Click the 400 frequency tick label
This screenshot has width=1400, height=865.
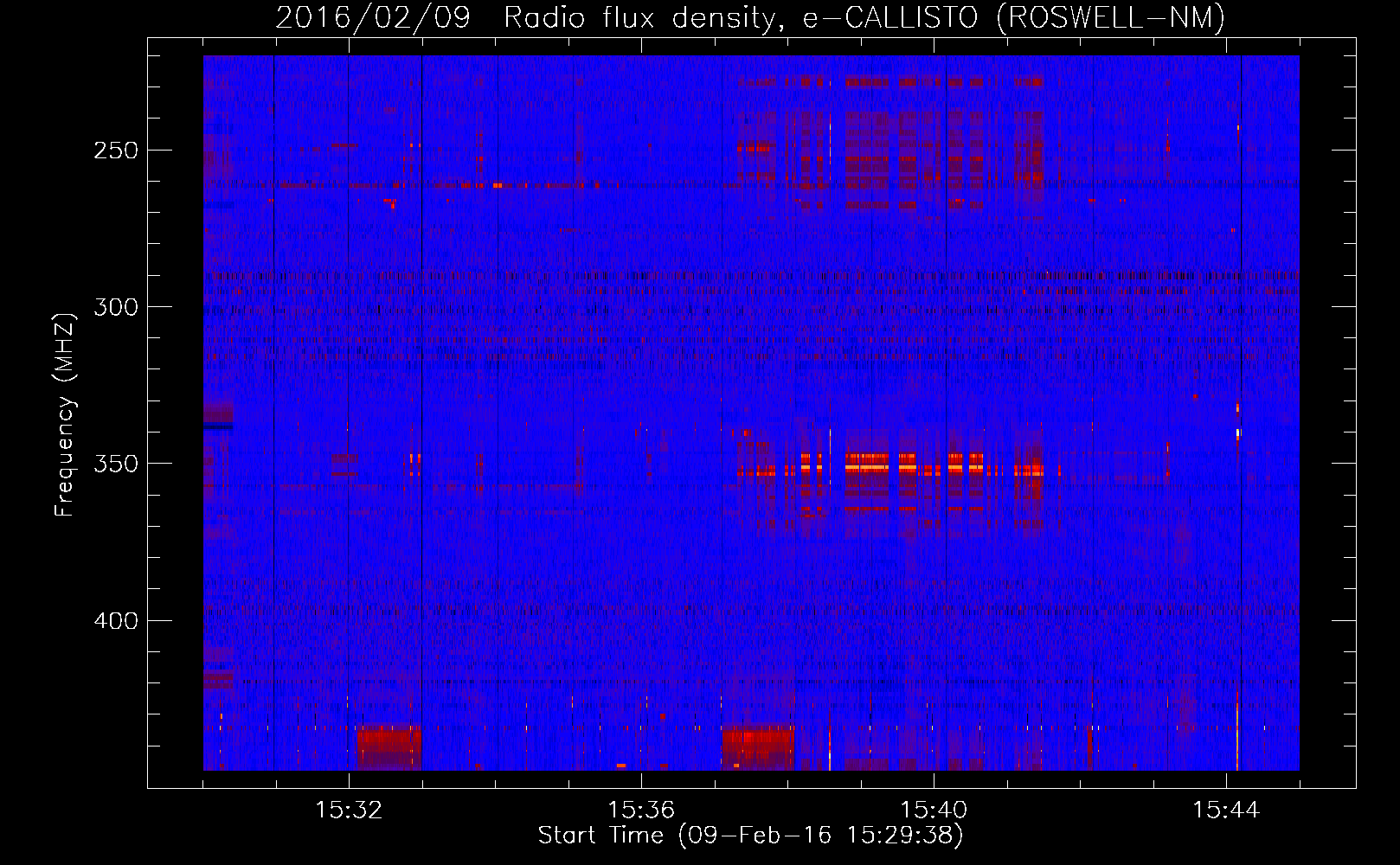pos(115,621)
